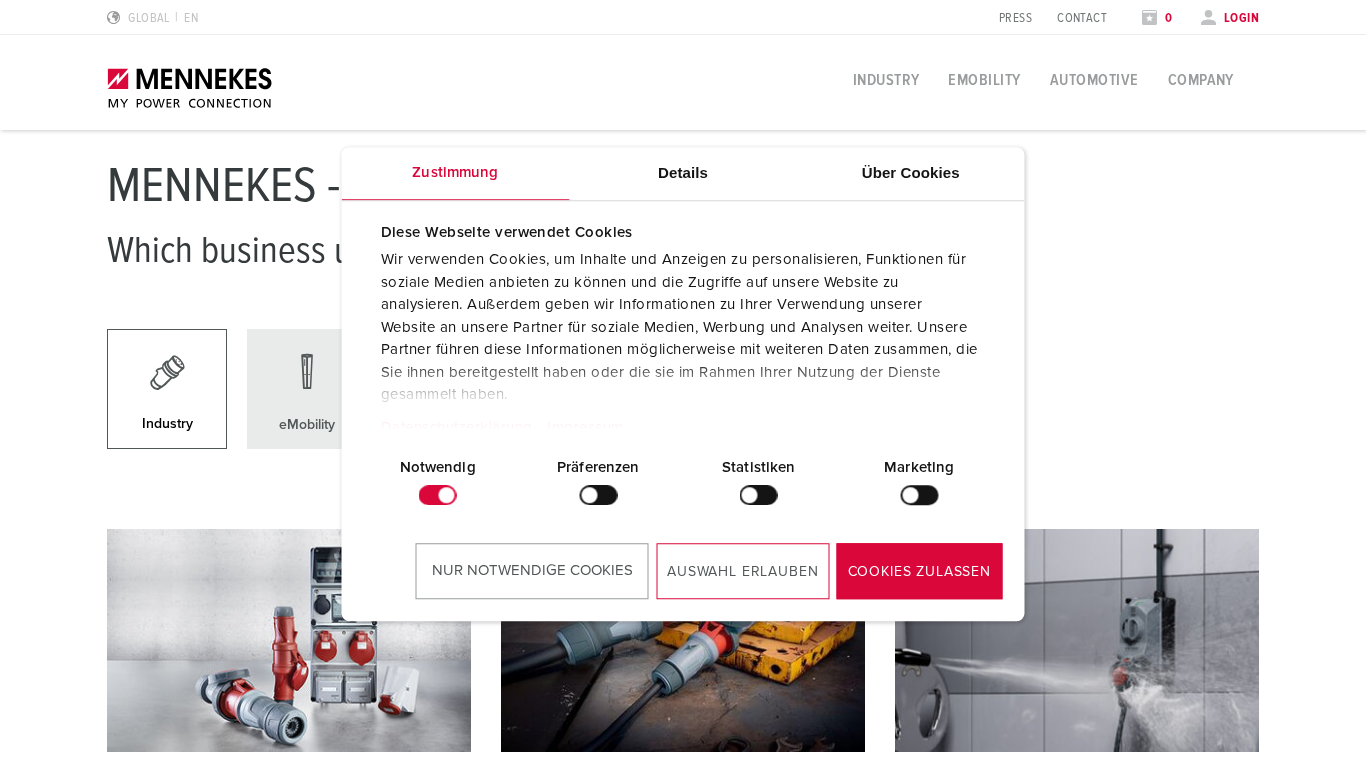Click the MENNEKES logo
The image size is (1366, 768).
190,88
